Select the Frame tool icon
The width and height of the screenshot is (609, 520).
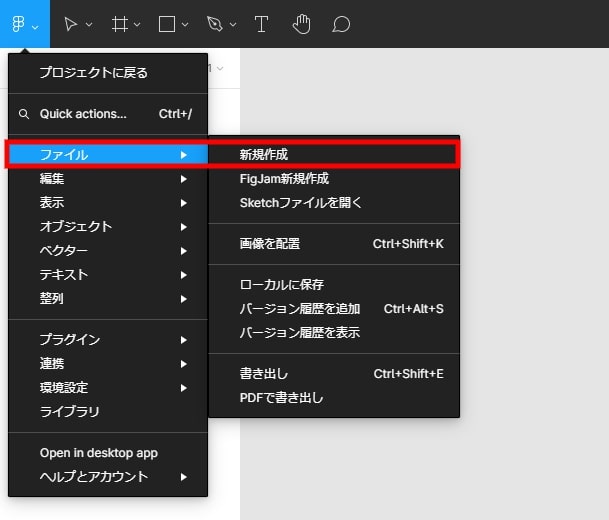coord(119,24)
